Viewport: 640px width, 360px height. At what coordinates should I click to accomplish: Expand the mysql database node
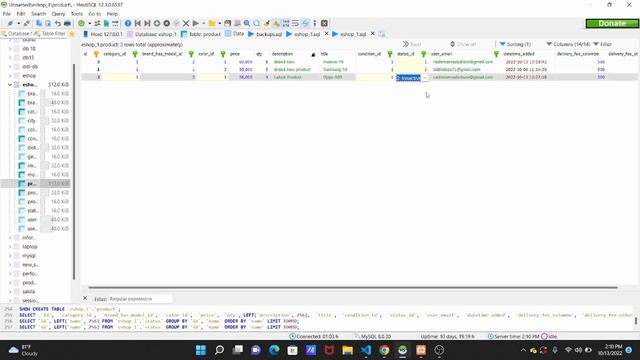[10, 256]
